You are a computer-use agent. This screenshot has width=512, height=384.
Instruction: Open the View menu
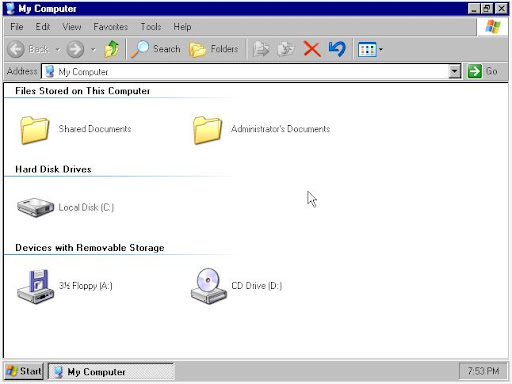[72, 27]
